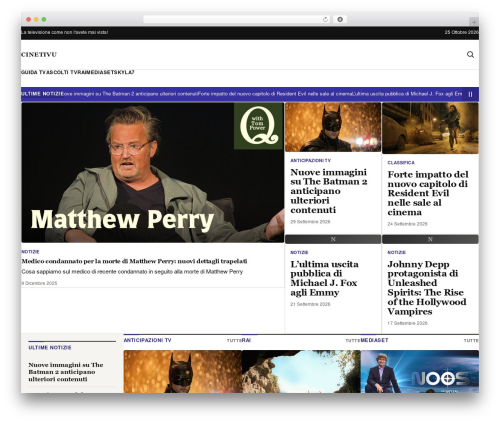Viewport: 500px width, 423px height.
Task: Read Nuove immagini su The Batman 2 article
Action: point(329,191)
